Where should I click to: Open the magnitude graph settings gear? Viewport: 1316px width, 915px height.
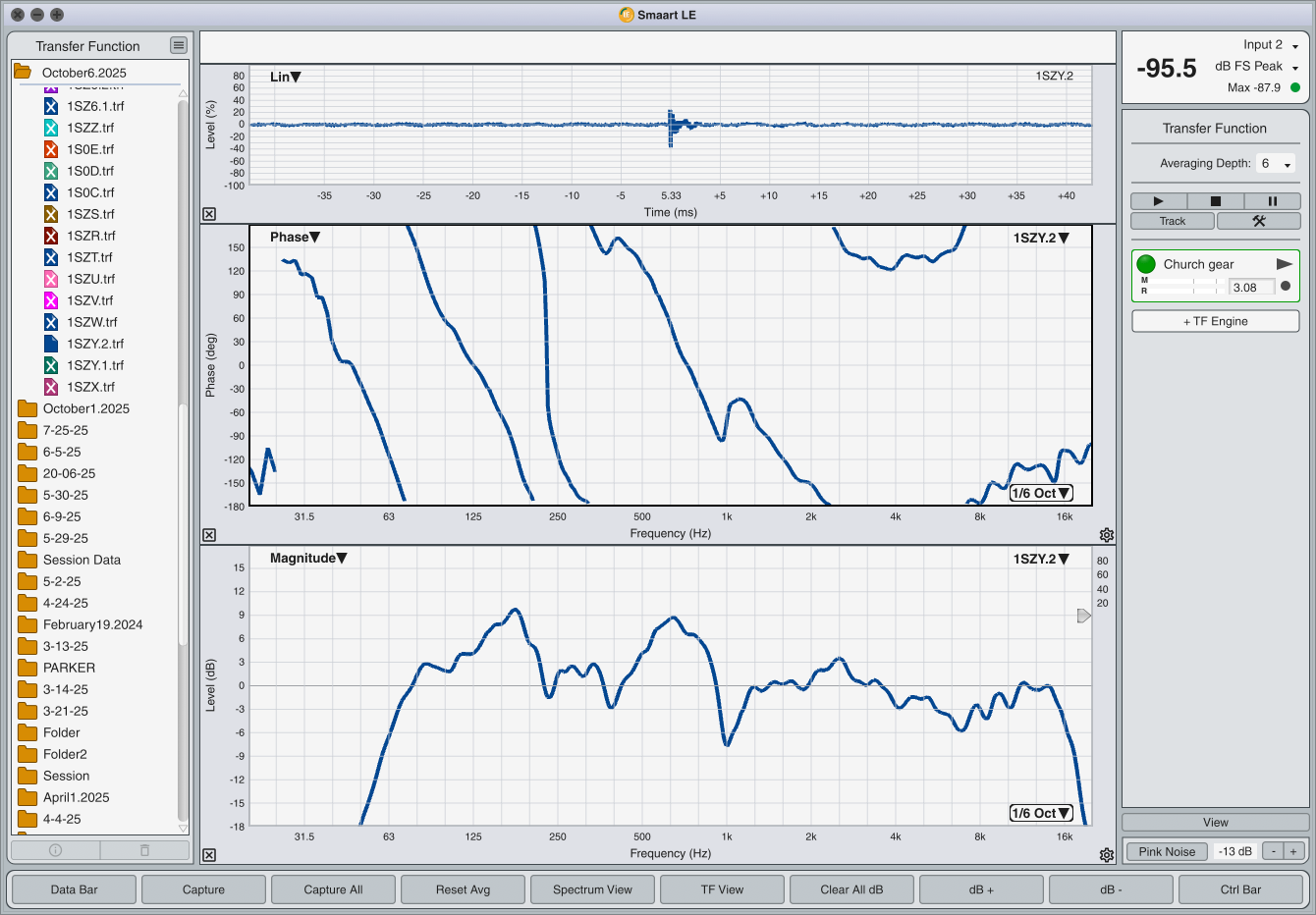click(1107, 855)
